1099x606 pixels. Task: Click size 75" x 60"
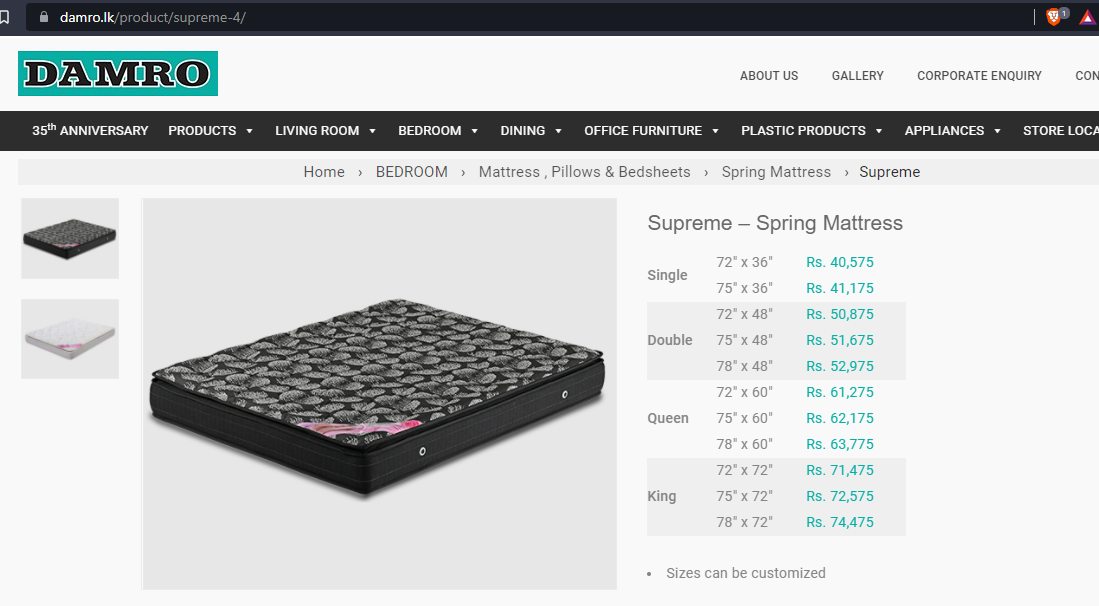click(744, 418)
